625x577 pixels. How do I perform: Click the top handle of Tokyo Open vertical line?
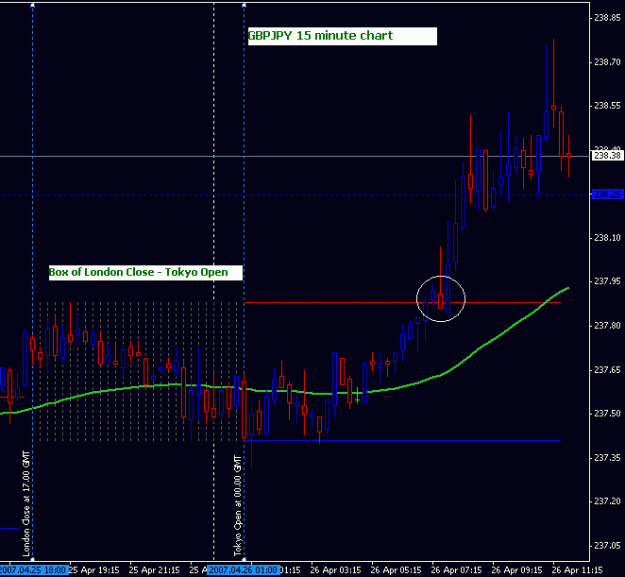click(x=244, y=5)
